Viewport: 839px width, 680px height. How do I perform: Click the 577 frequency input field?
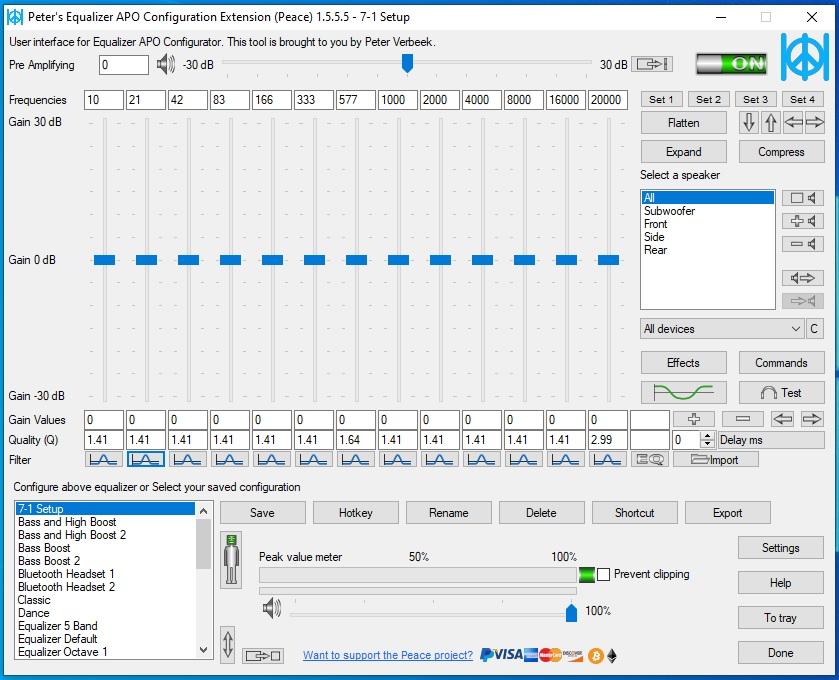click(x=355, y=100)
